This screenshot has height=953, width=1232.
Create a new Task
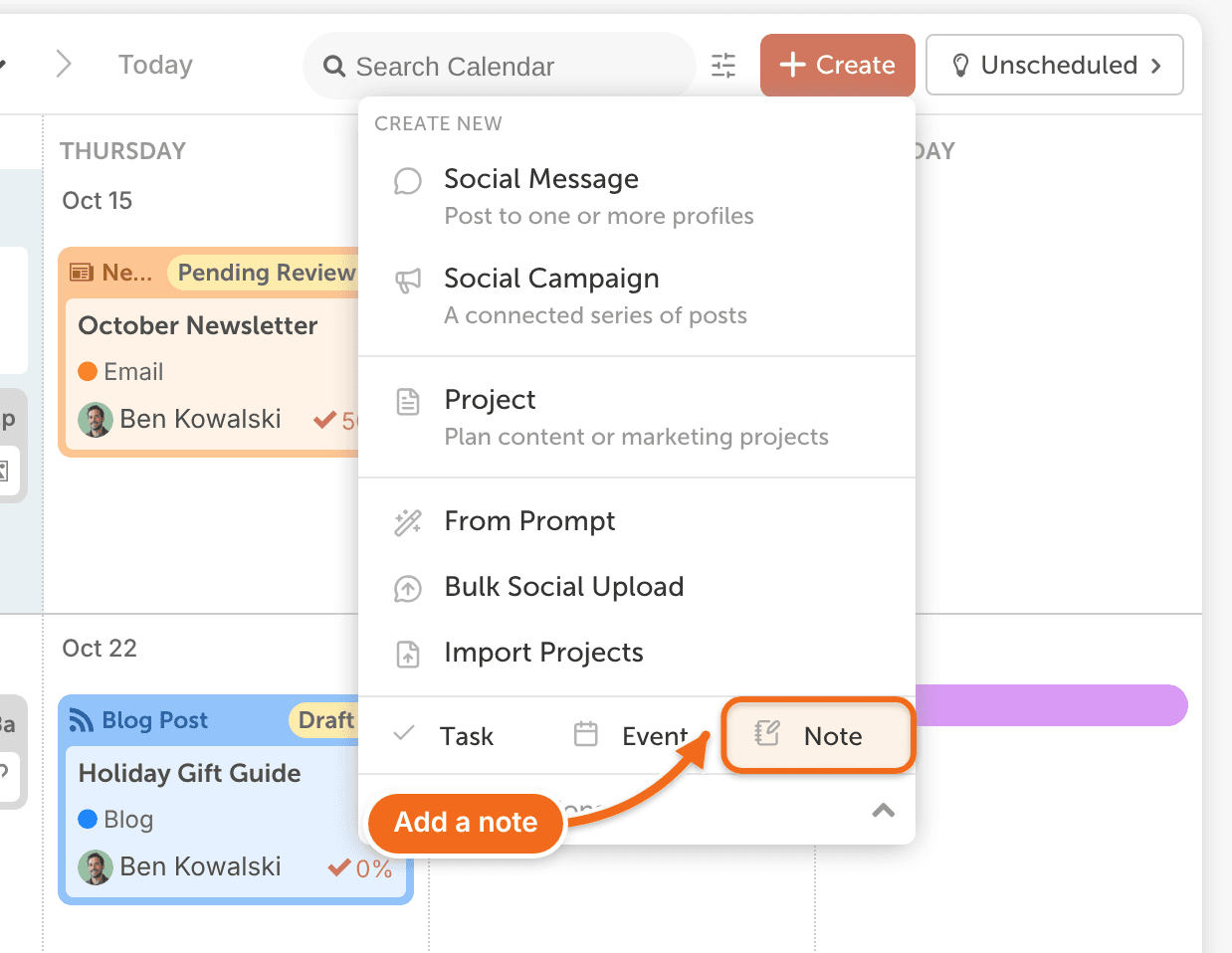444,736
